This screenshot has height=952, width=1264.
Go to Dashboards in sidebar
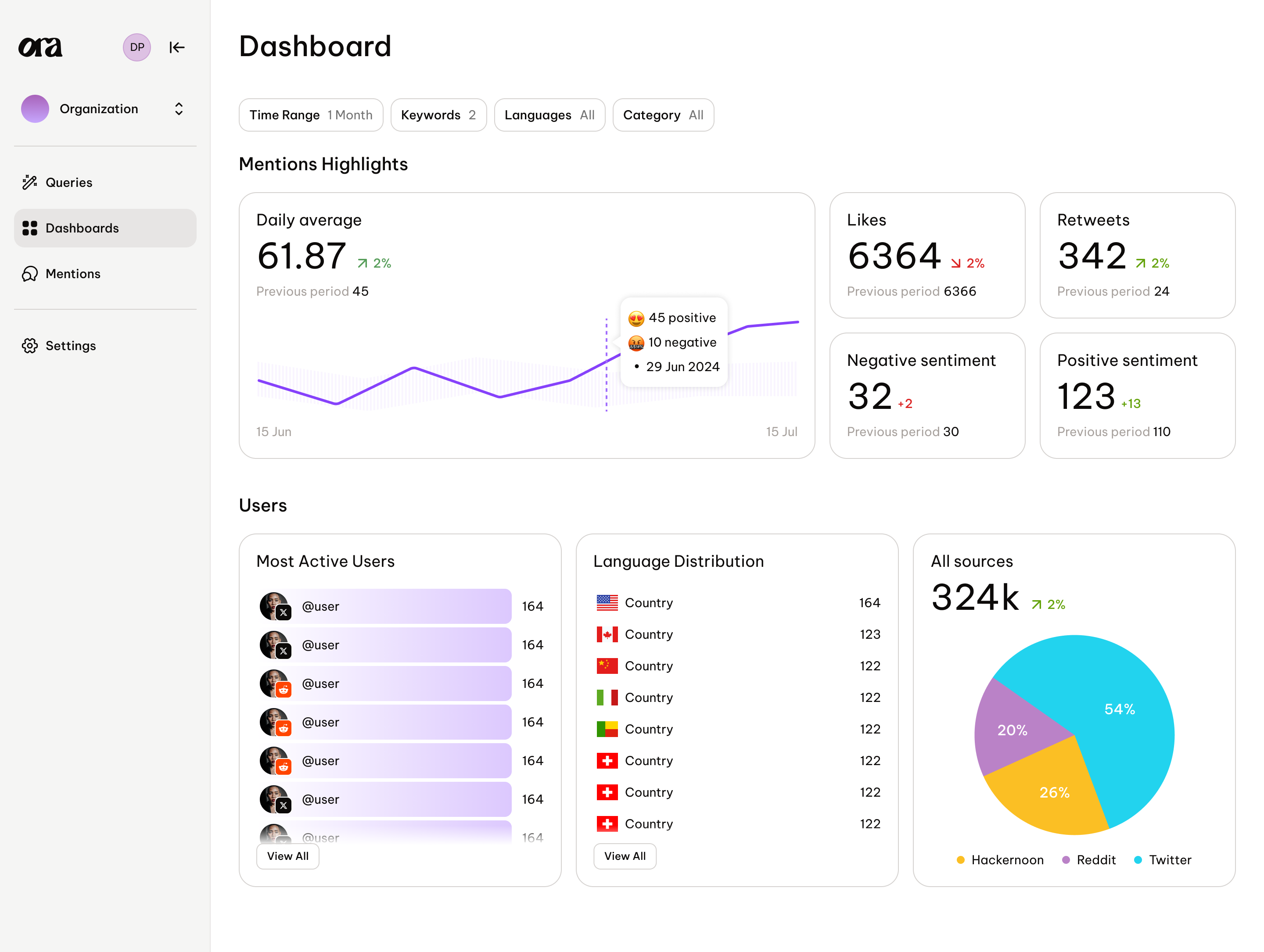pyautogui.click(x=105, y=228)
